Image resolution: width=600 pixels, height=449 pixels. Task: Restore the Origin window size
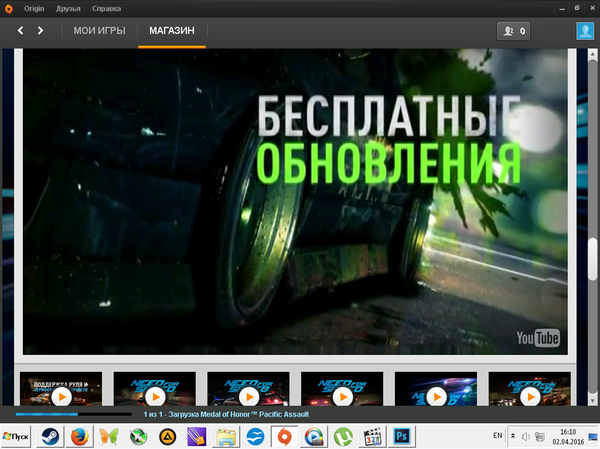click(577, 8)
